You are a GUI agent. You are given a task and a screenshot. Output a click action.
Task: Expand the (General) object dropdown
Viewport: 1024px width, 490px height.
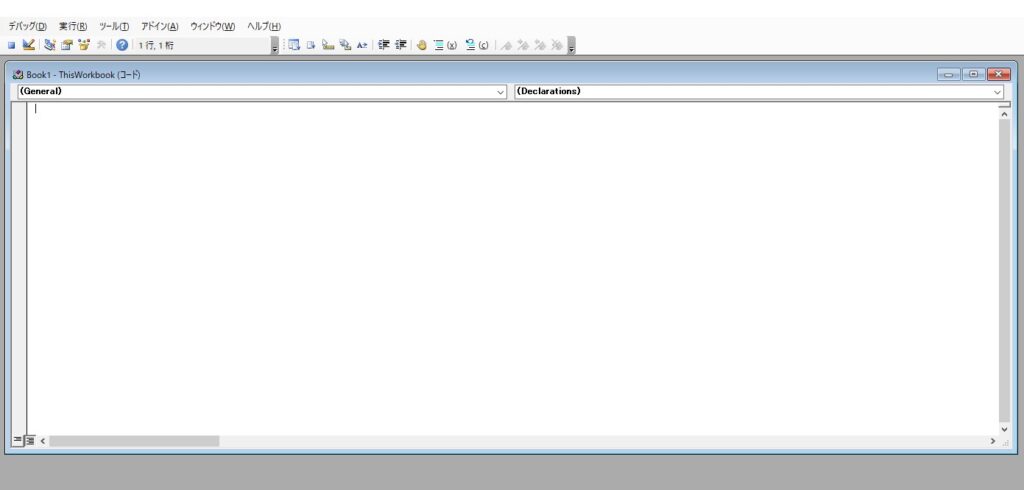501,92
